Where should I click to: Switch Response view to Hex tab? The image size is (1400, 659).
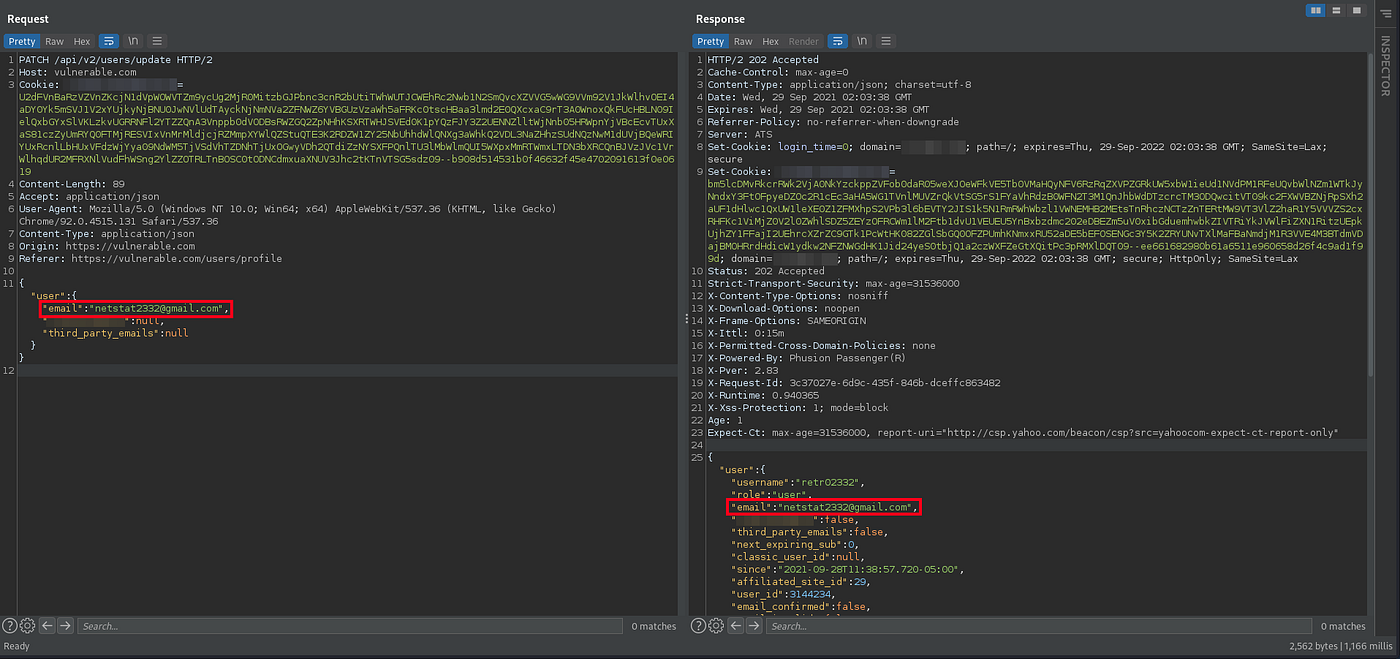tap(771, 41)
